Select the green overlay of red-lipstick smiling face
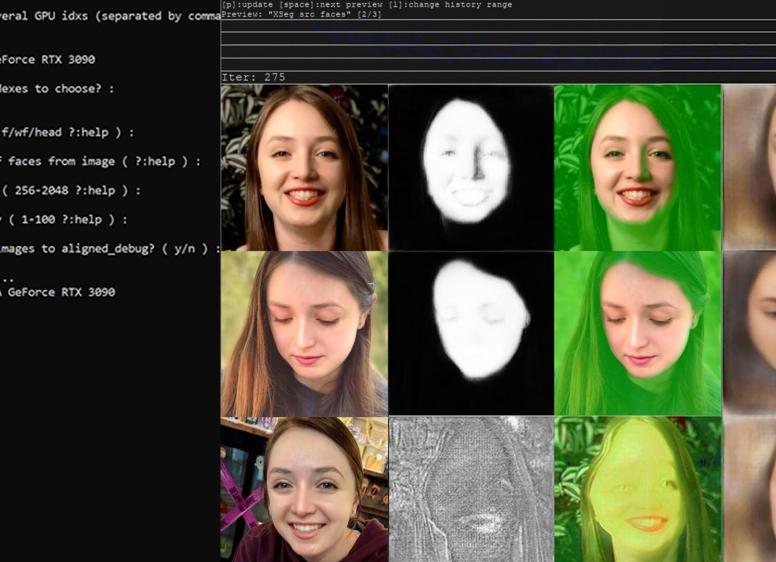Viewport: 776px width, 562px height. (638, 168)
